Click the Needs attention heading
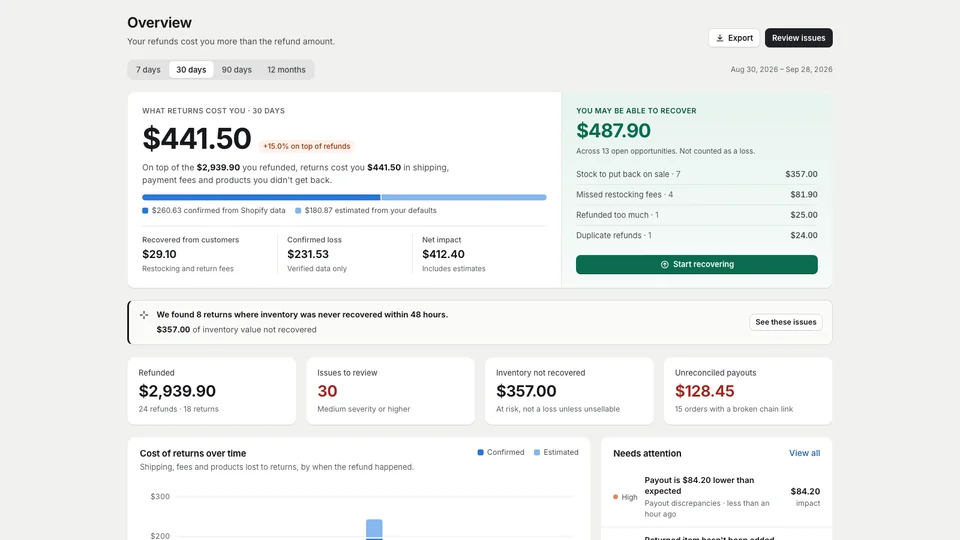This screenshot has width=960, height=540. pos(647,454)
